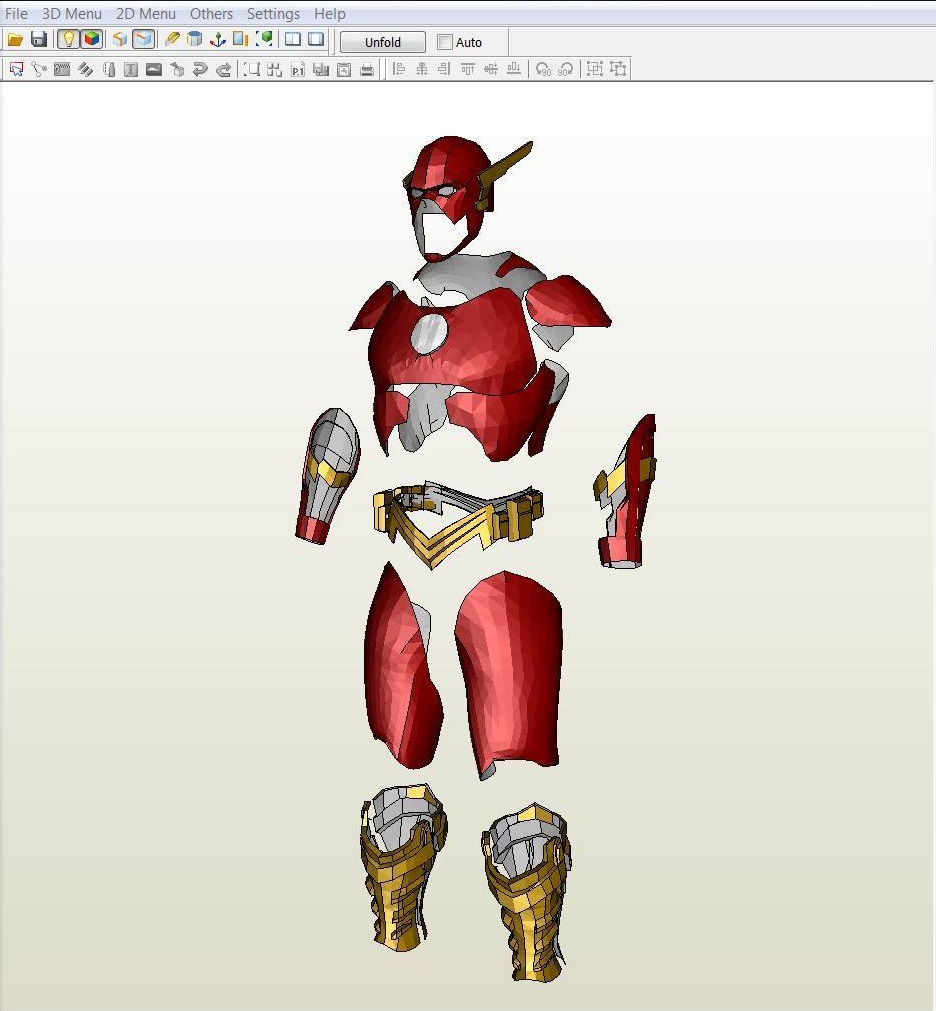This screenshot has height=1011, width=936.
Task: Click the cylinder shape icon
Action: click(x=195, y=40)
